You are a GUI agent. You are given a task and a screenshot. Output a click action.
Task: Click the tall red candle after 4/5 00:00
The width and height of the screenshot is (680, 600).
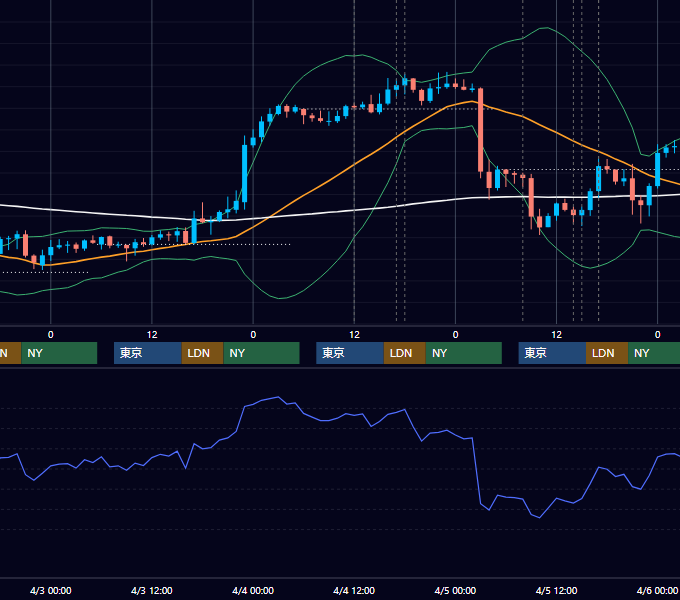481,130
